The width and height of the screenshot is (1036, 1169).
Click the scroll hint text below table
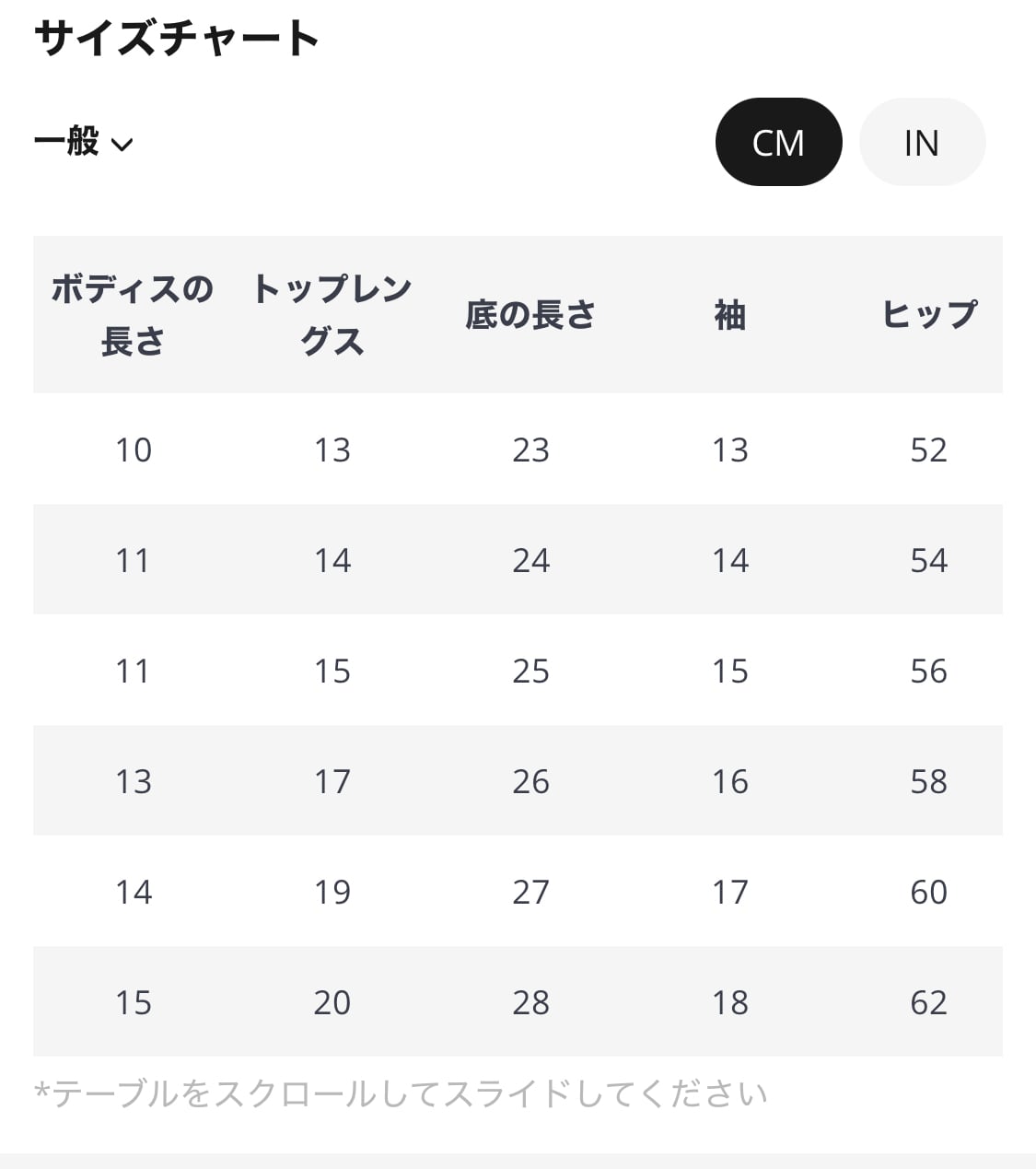coord(401,1094)
